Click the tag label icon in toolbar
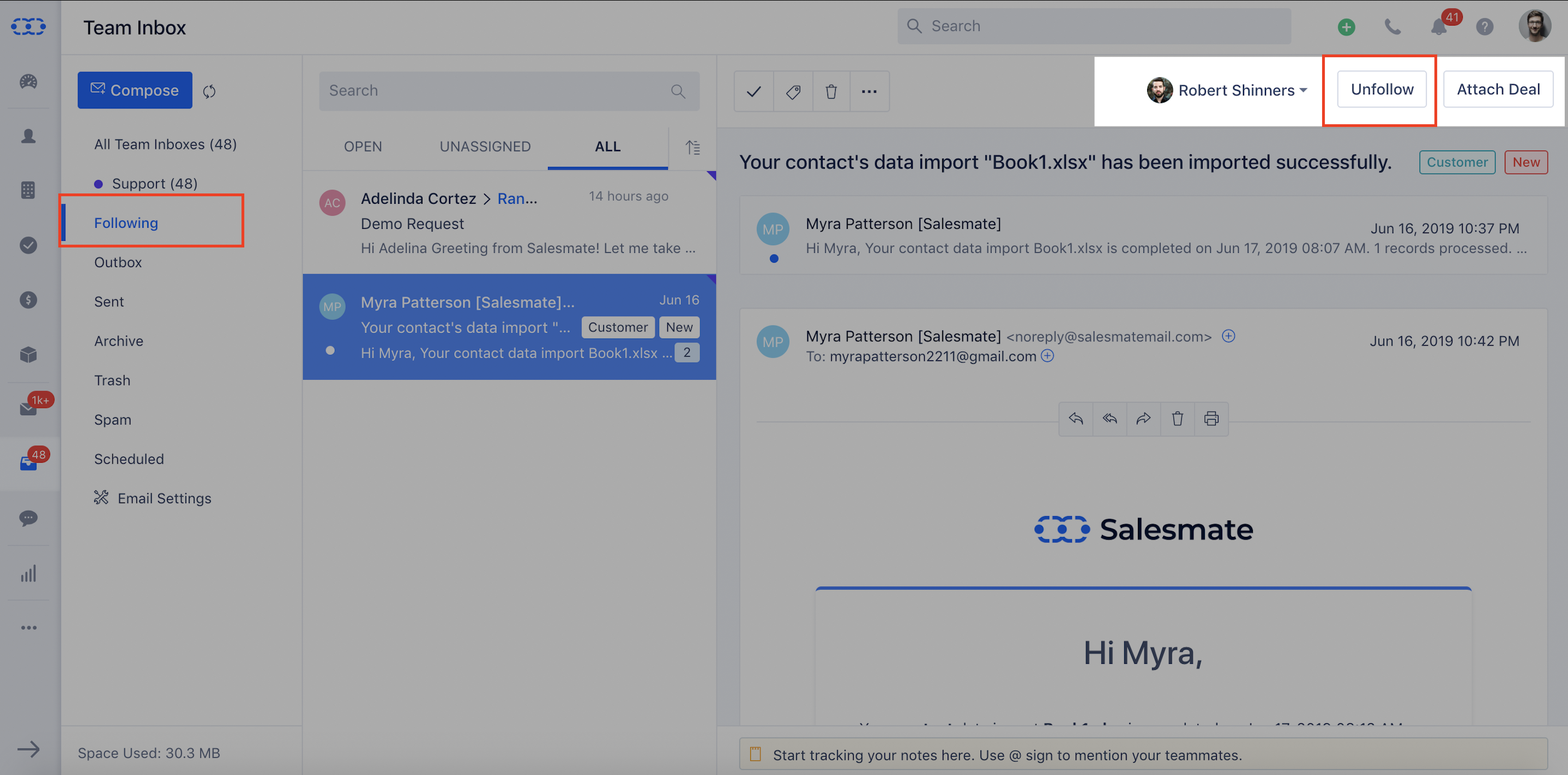The height and width of the screenshot is (775, 1568). 793,91
